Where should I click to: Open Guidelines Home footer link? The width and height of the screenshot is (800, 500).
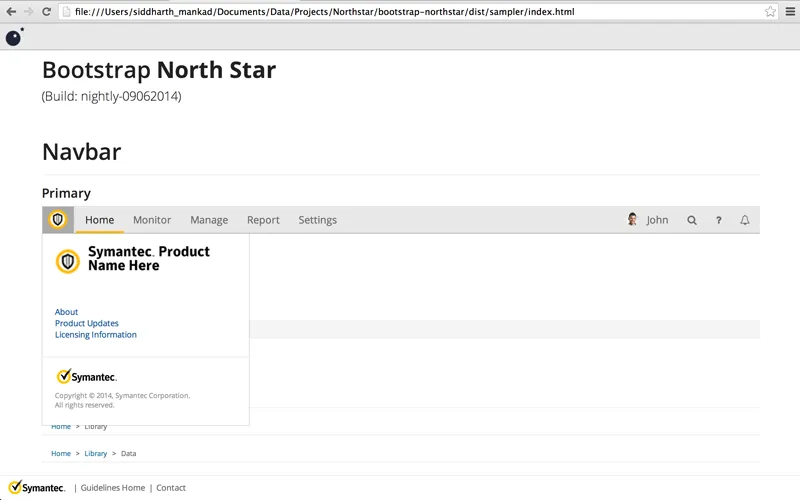[x=113, y=488]
